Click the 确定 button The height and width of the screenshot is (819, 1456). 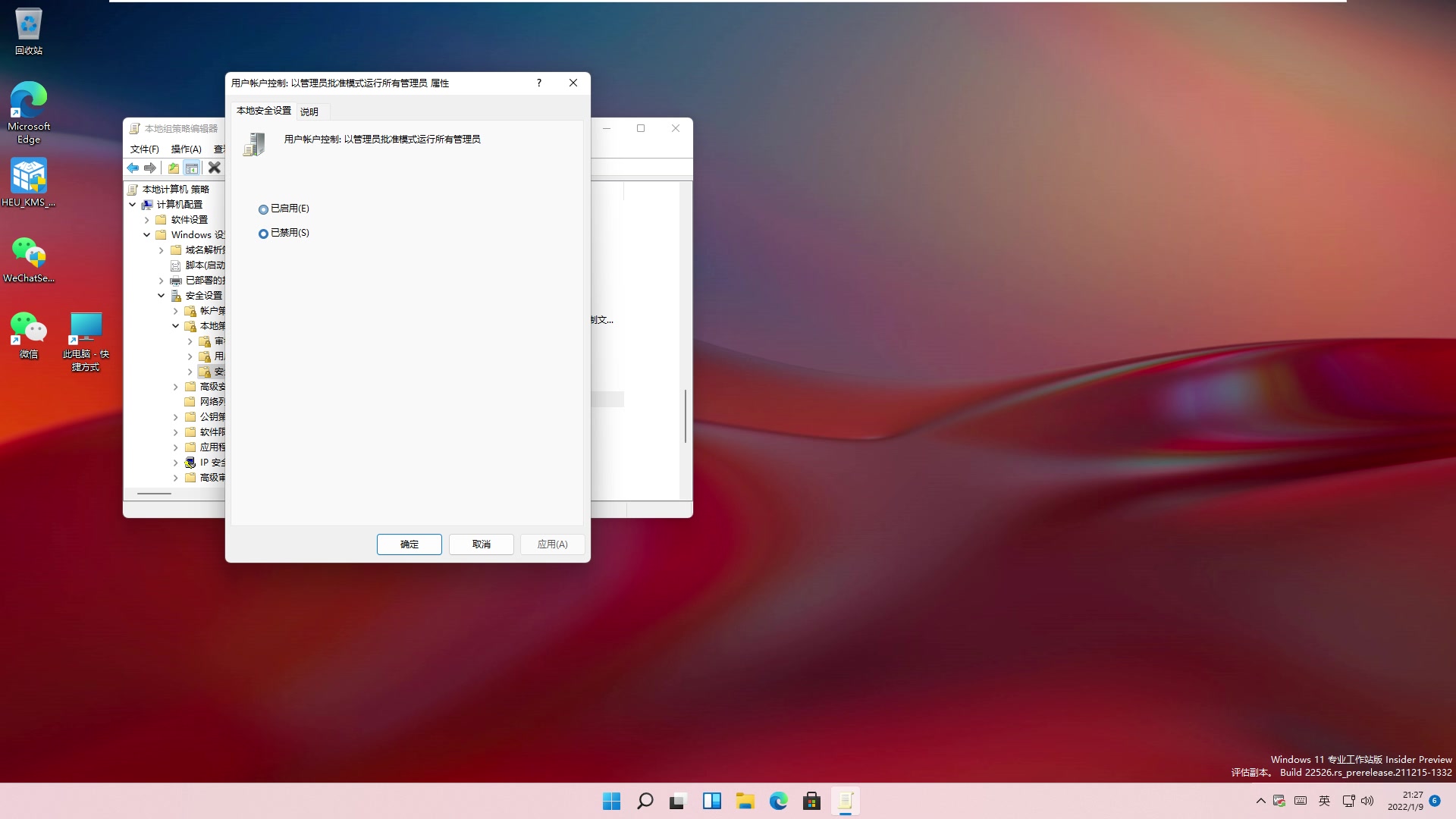tap(409, 544)
